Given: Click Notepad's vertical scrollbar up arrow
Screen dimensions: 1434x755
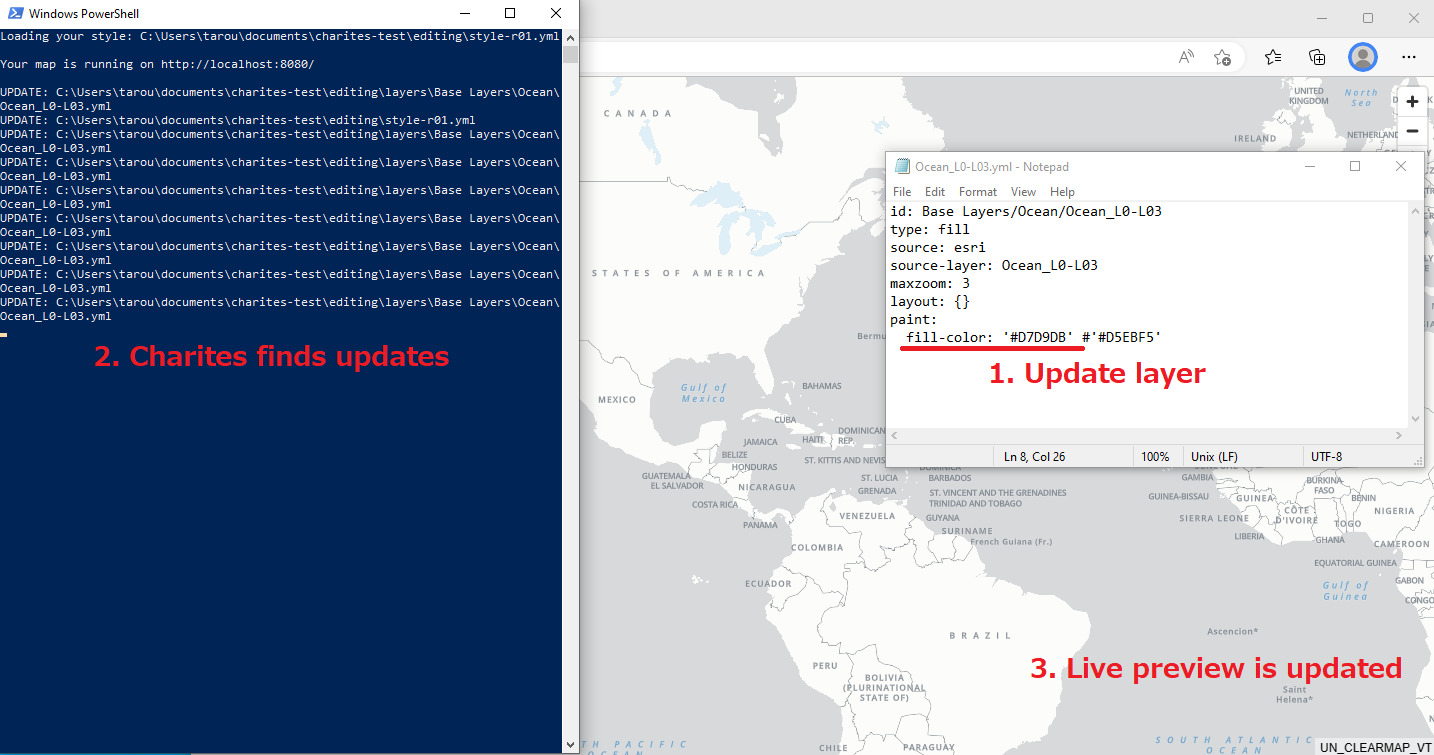Looking at the screenshot, I should point(1415,211).
